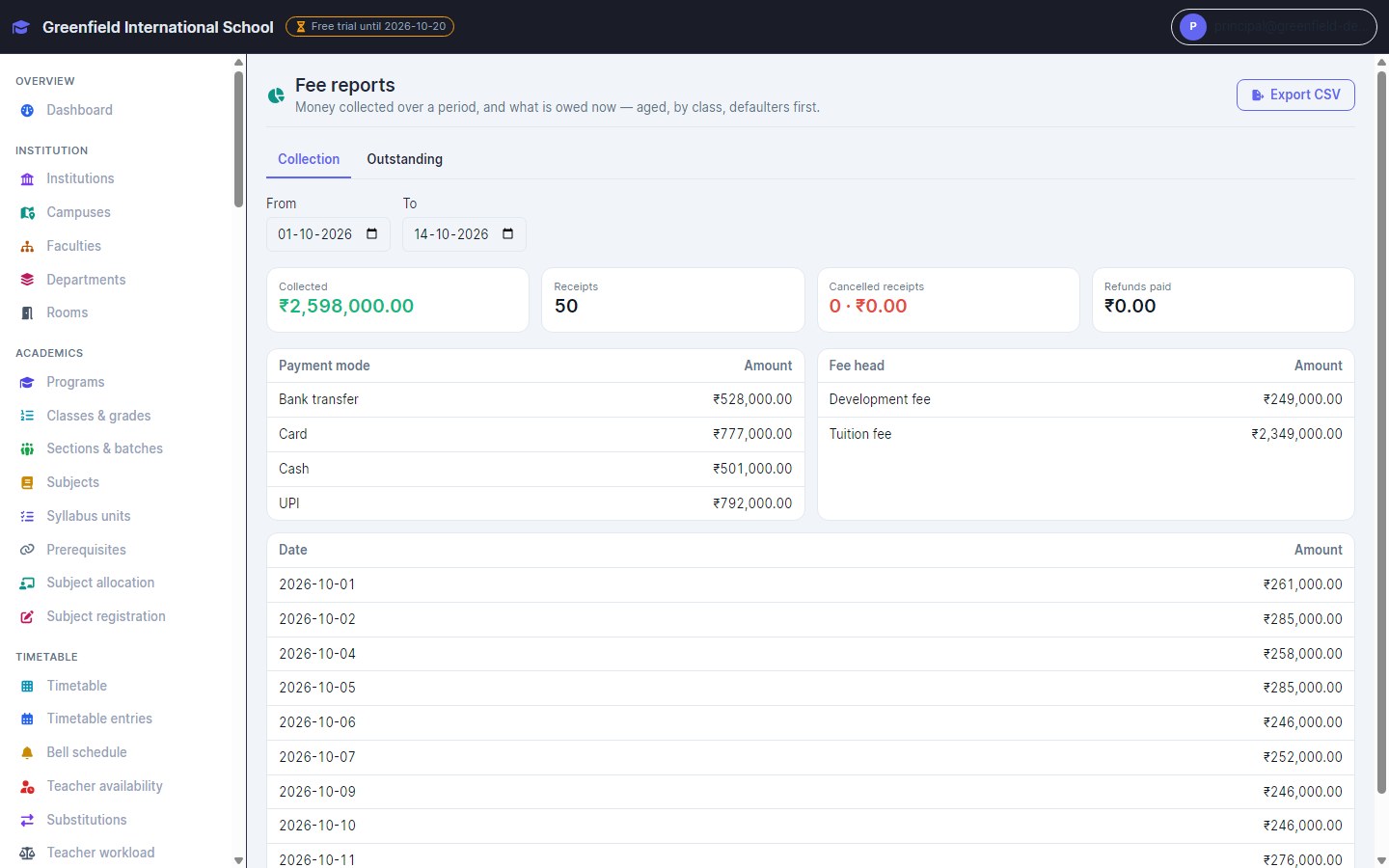Click the To date field 14-10-2026
The height and width of the screenshot is (868, 1389).
coord(464,234)
